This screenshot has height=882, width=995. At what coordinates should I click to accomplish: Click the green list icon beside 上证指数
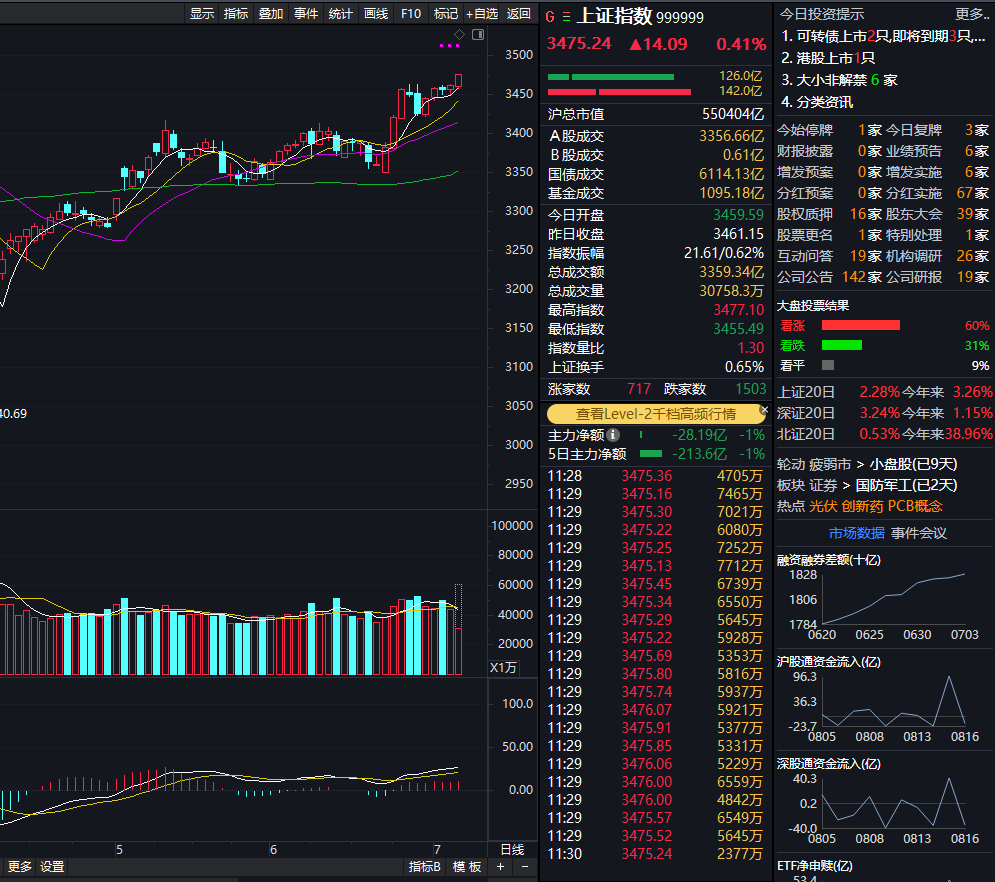567,17
